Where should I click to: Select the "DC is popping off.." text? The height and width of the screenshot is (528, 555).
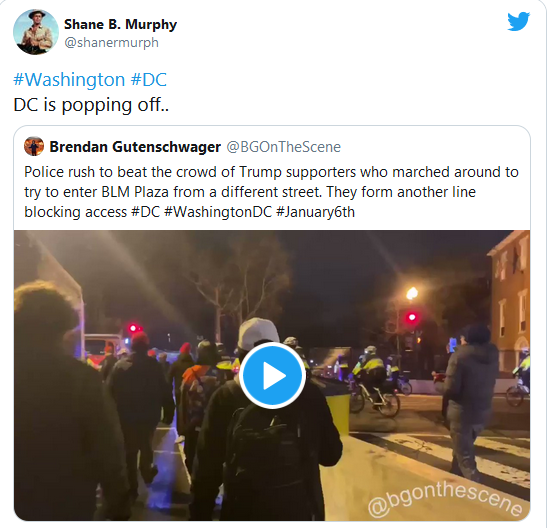point(91,105)
